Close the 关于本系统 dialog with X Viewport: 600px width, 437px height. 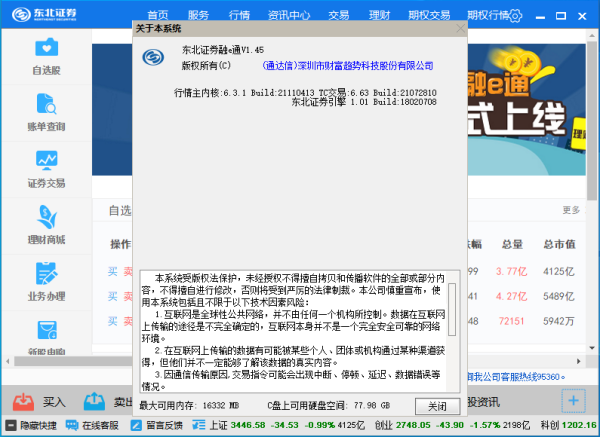[x=461, y=29]
